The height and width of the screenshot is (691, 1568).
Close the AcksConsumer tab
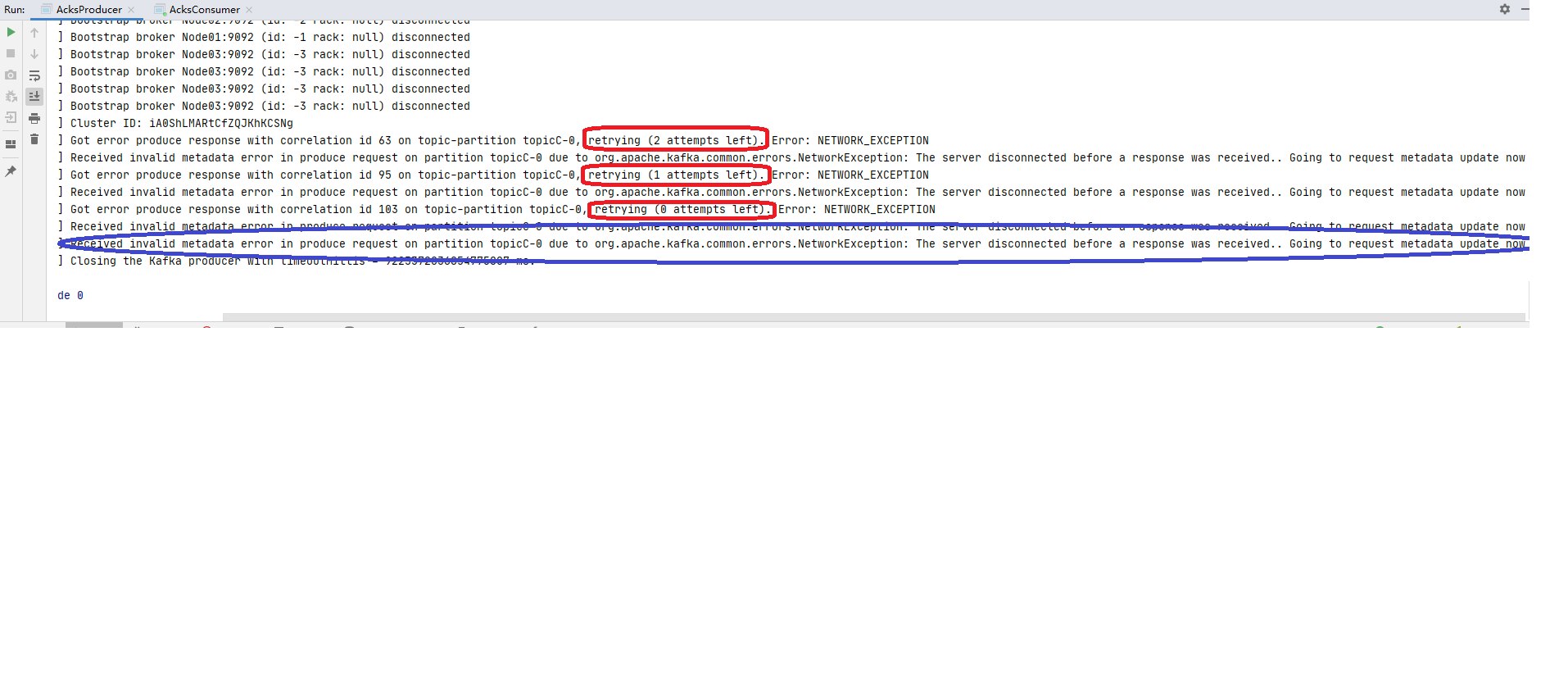pyautogui.click(x=249, y=10)
